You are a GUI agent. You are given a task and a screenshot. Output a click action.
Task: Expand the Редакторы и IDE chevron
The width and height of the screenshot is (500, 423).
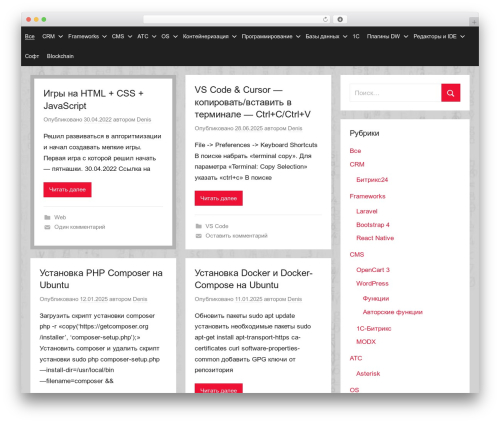point(462,36)
